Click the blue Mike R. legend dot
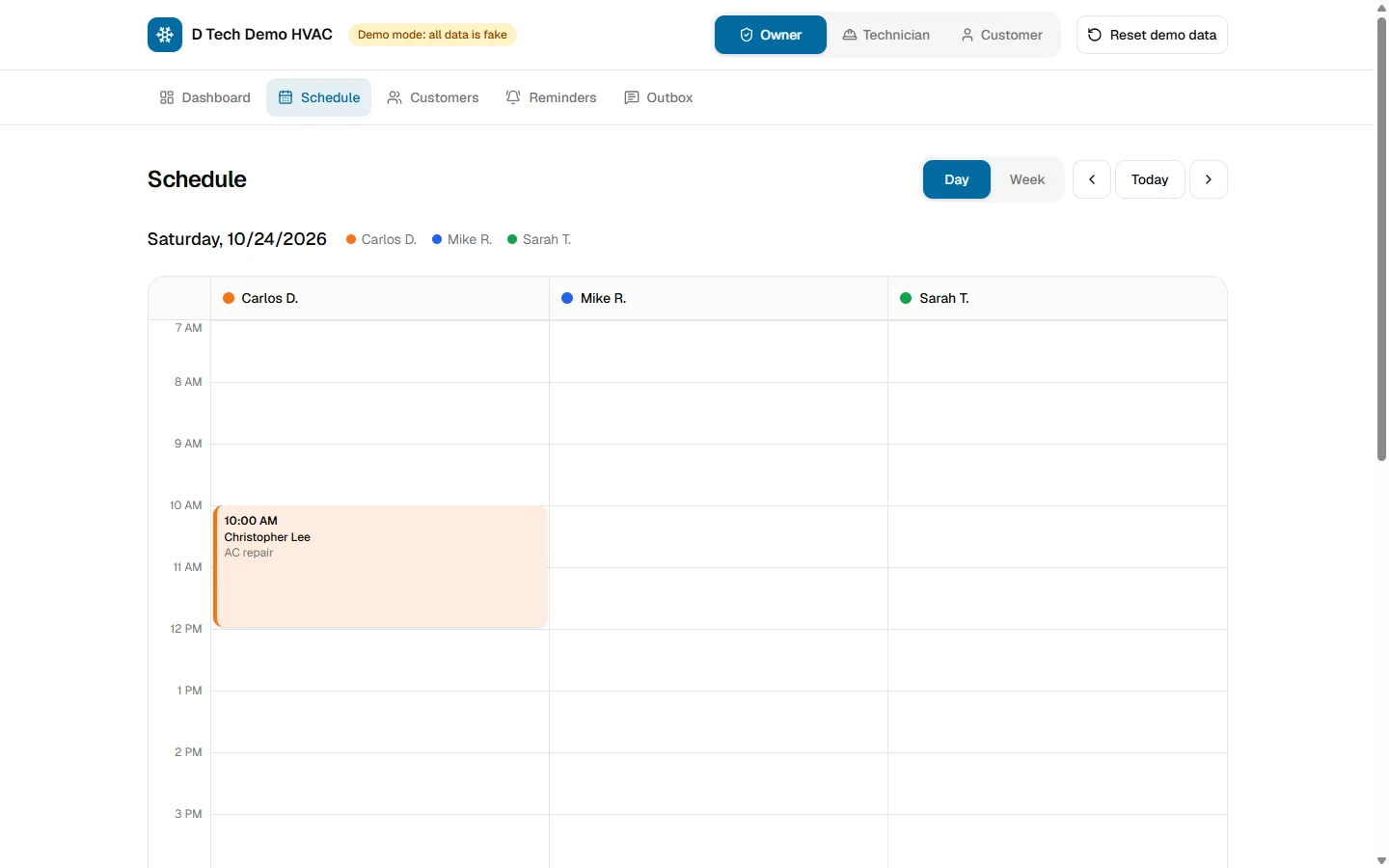Viewport: 1389px width, 868px height. (x=437, y=239)
